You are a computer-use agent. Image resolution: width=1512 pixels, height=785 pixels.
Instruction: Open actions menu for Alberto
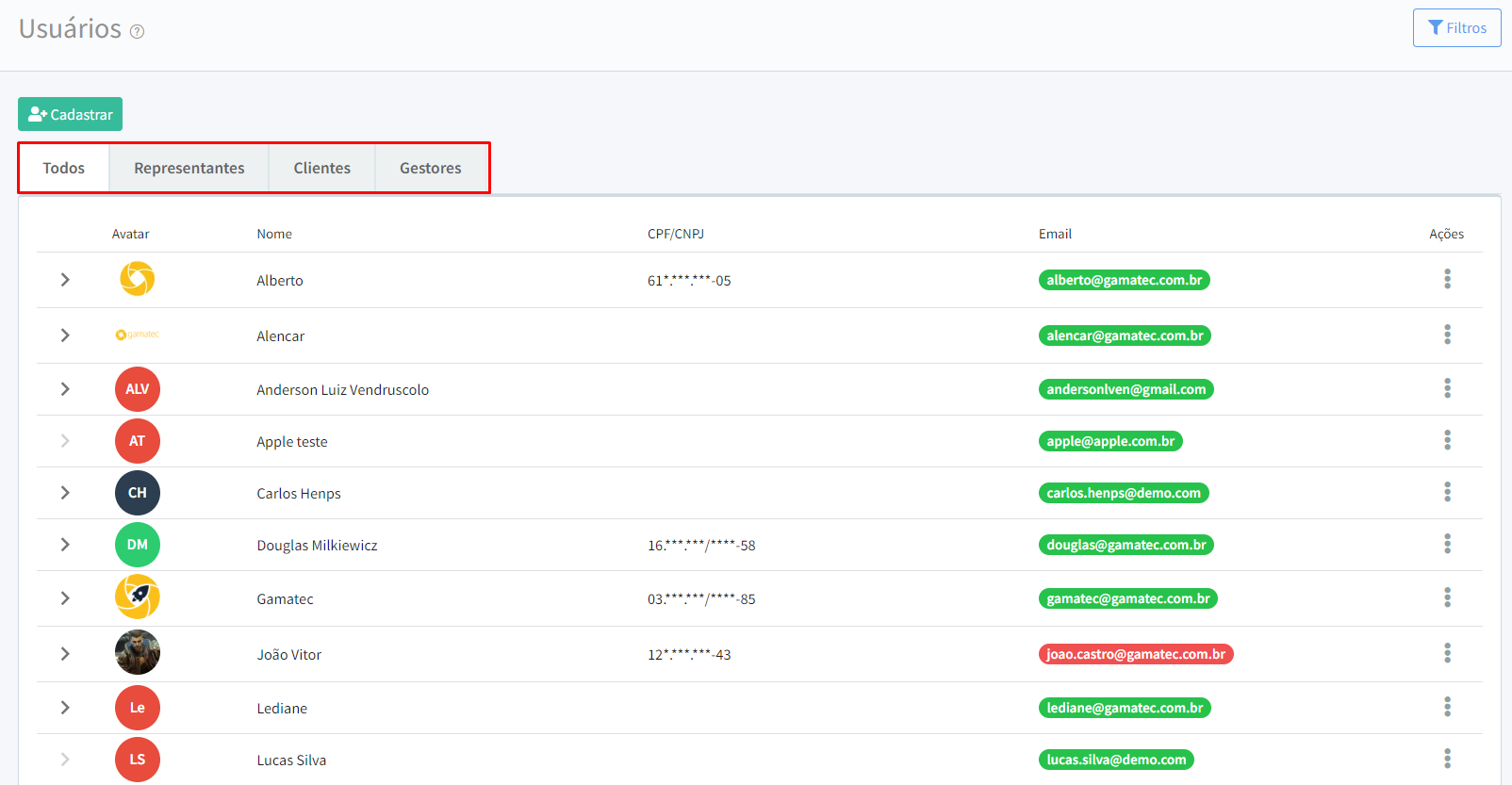point(1447,279)
